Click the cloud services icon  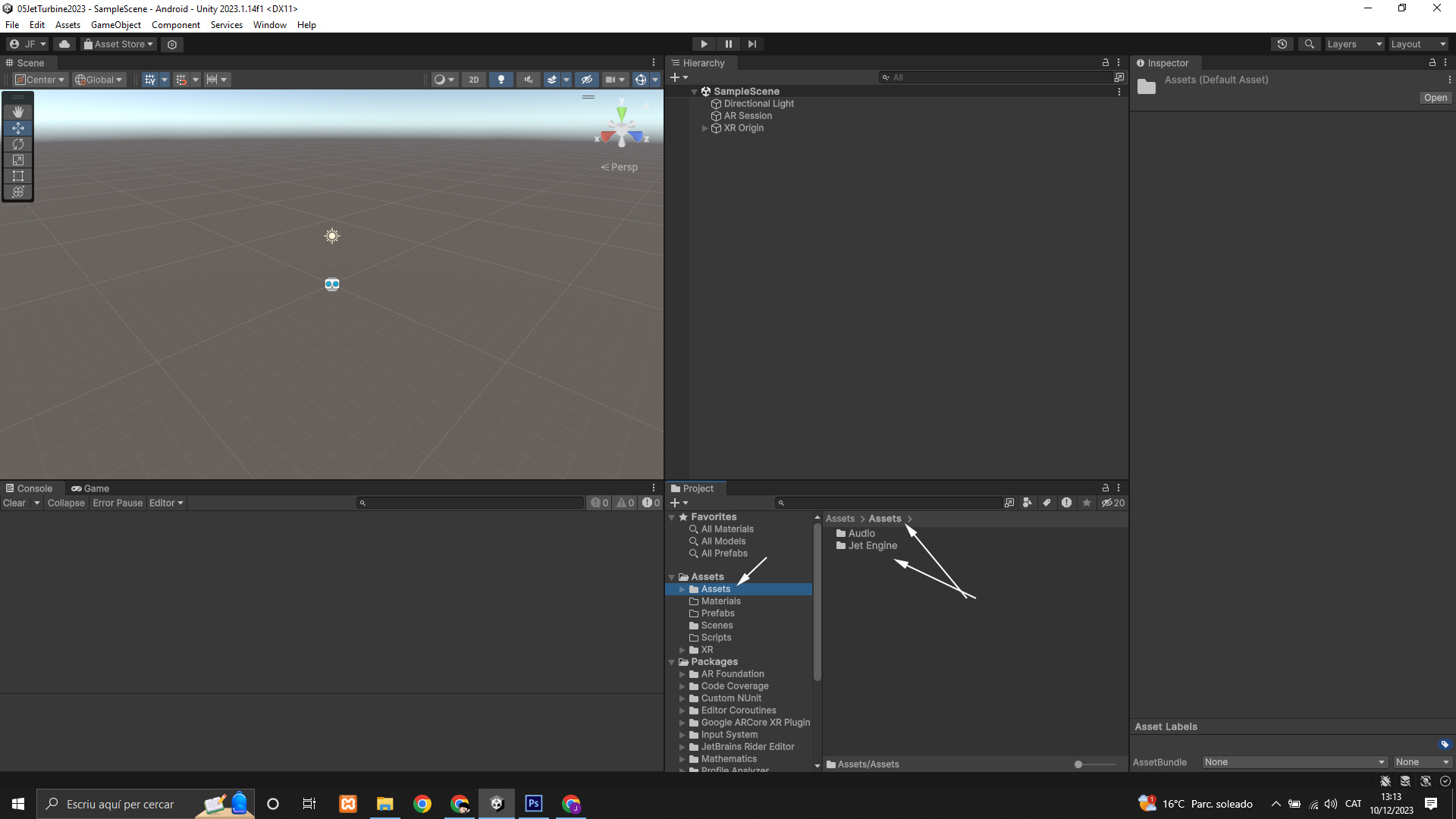coord(64,44)
